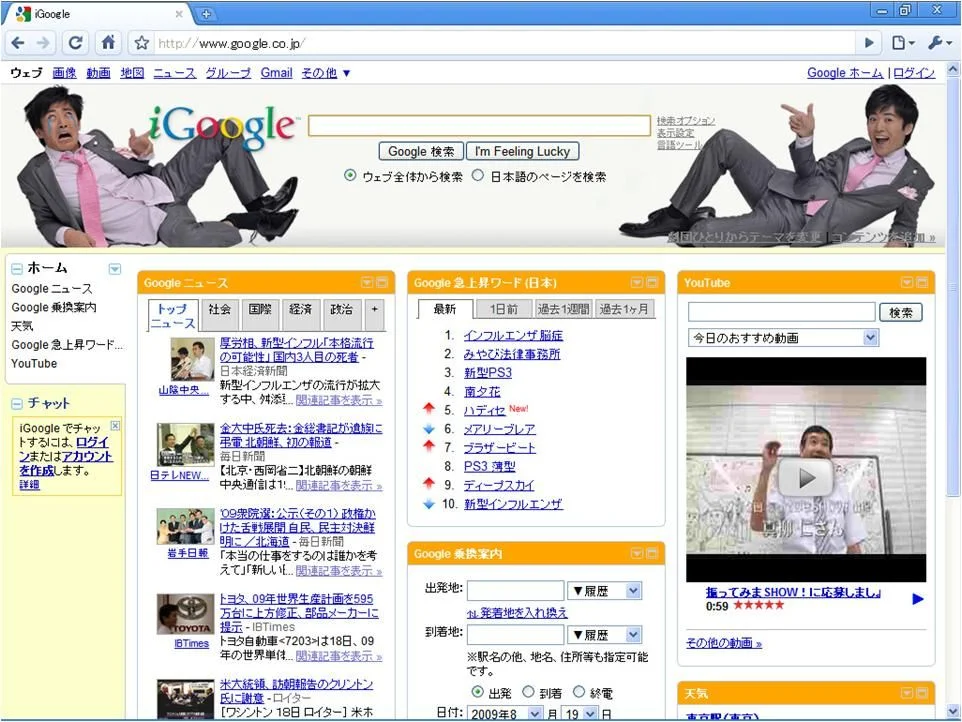Show the 1日前 trending words tab
Screen dimensions: 962x722
click(x=503, y=309)
